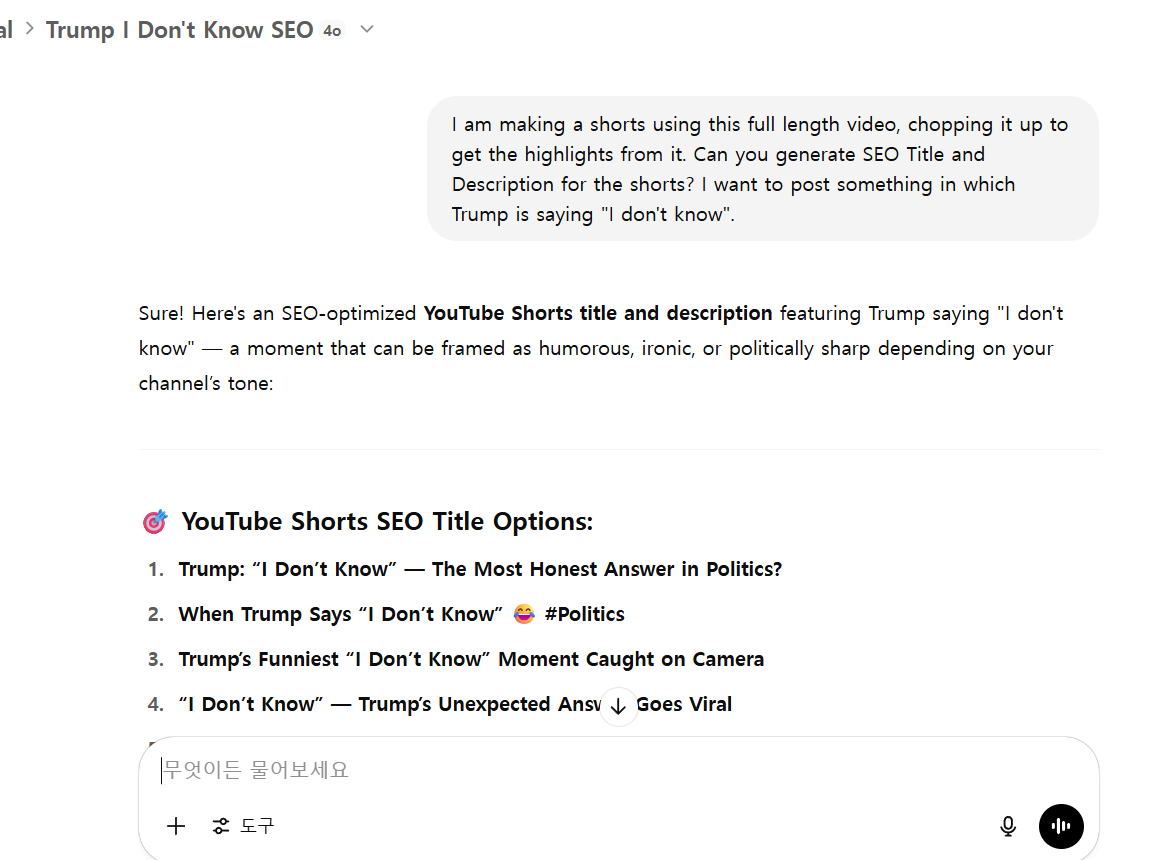Image resolution: width=1163 pixels, height=860 pixels.
Task: Click the plus attach button
Action: (176, 826)
